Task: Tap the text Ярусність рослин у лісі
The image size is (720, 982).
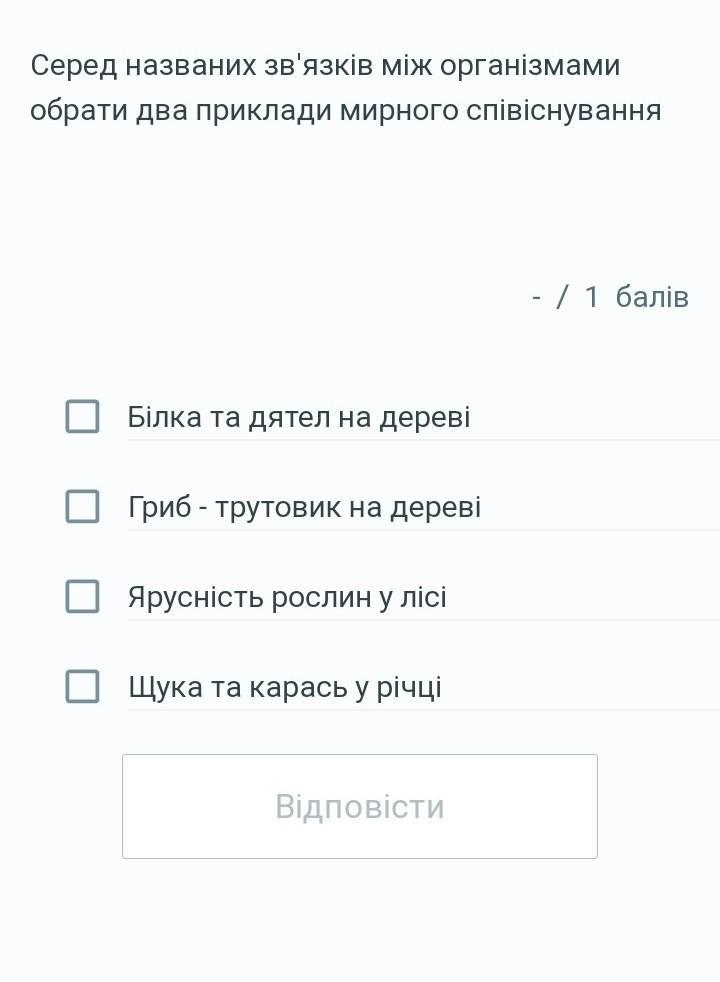Action: tap(287, 597)
